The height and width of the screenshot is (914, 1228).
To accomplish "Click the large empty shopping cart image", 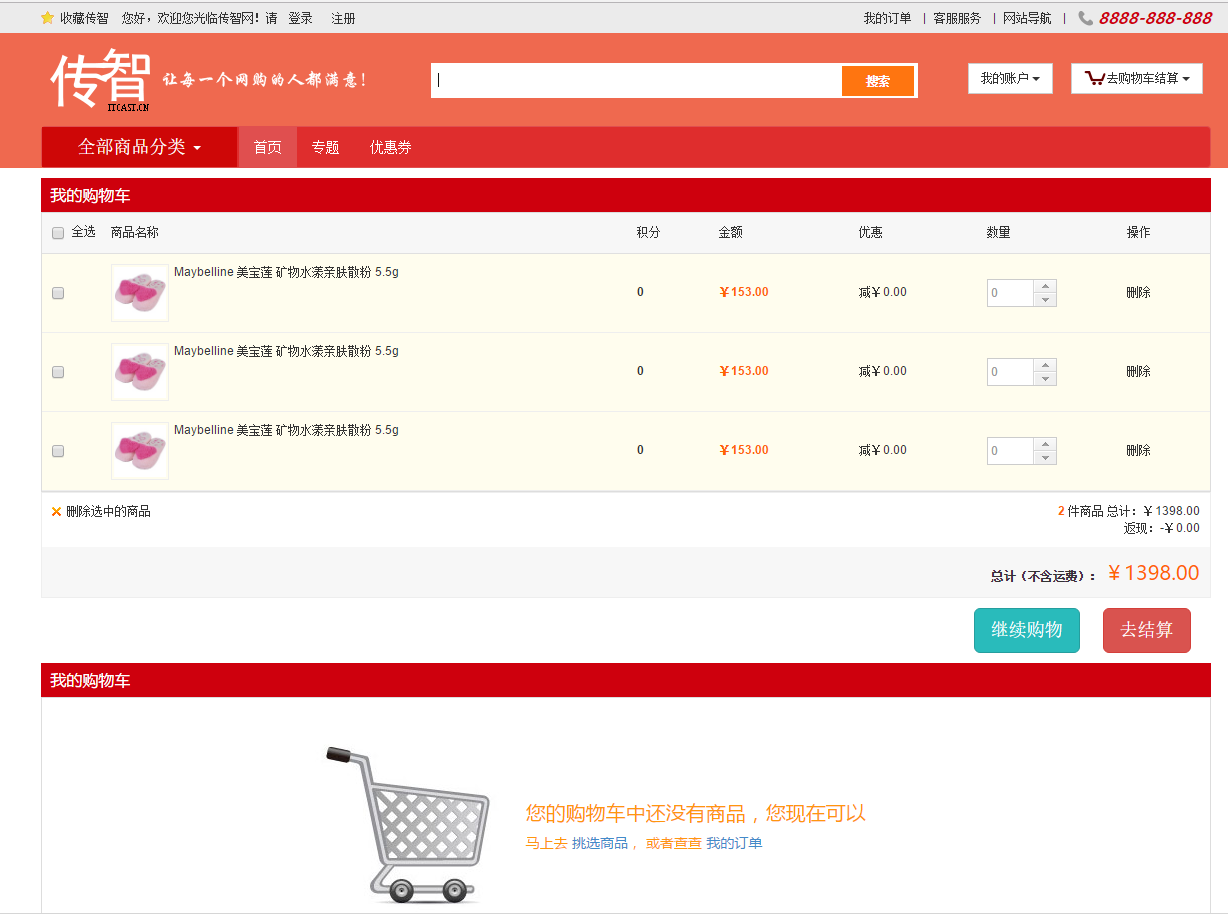I will 408,824.
